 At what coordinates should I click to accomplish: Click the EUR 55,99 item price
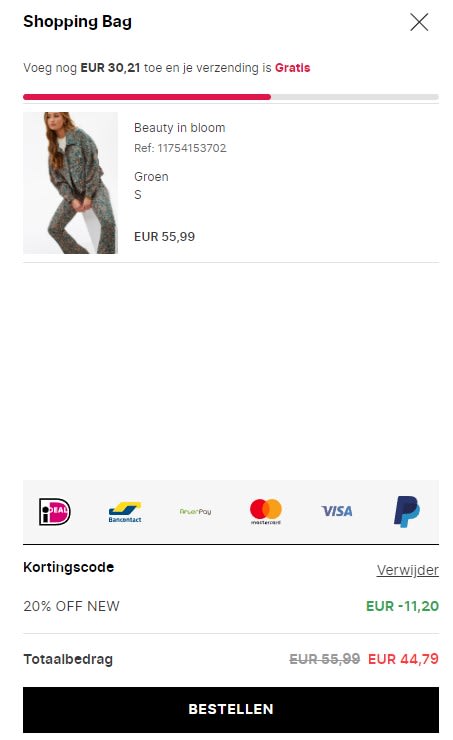164,236
